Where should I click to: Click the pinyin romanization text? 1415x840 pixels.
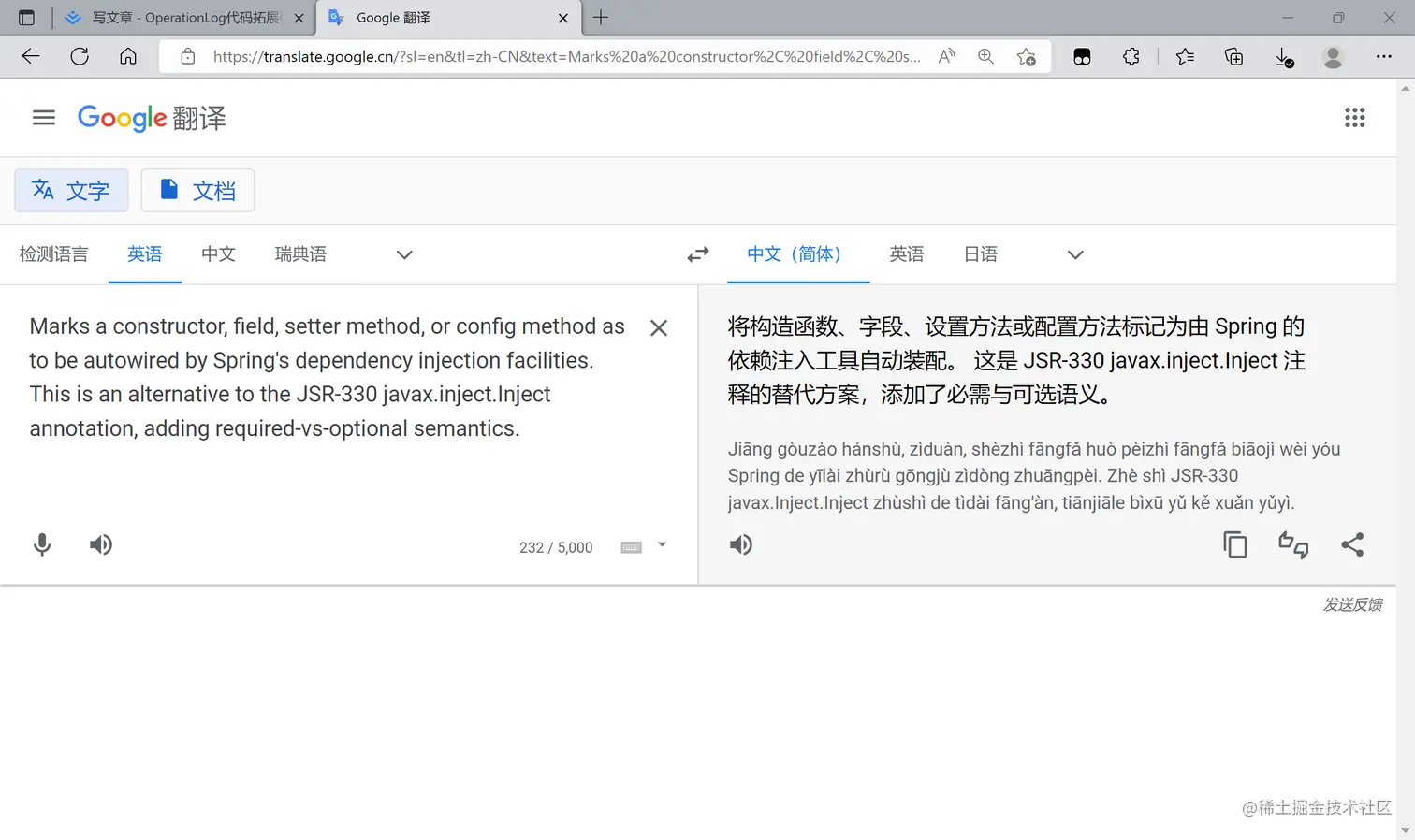click(1034, 475)
